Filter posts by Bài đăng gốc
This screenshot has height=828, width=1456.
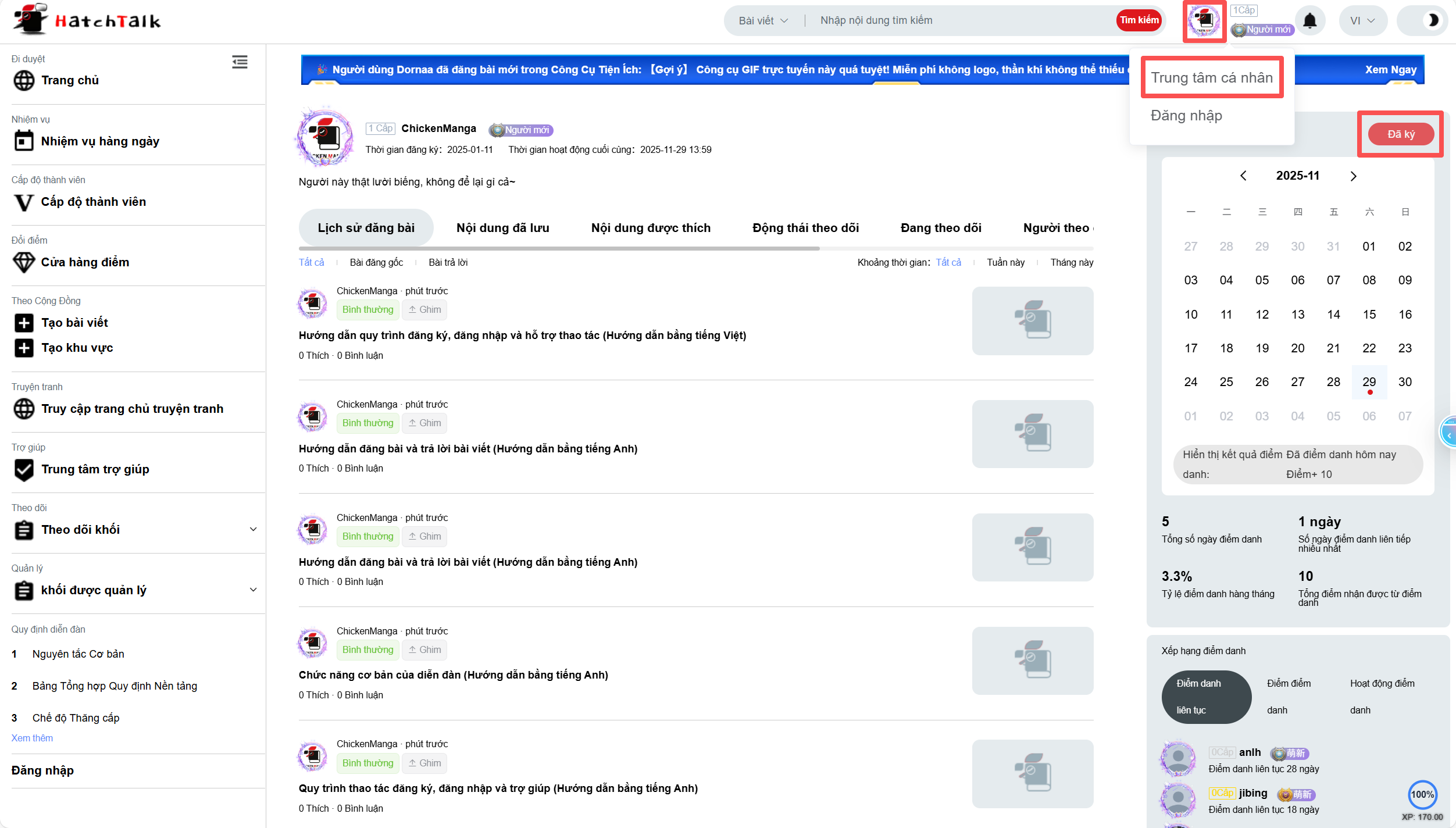point(376,262)
